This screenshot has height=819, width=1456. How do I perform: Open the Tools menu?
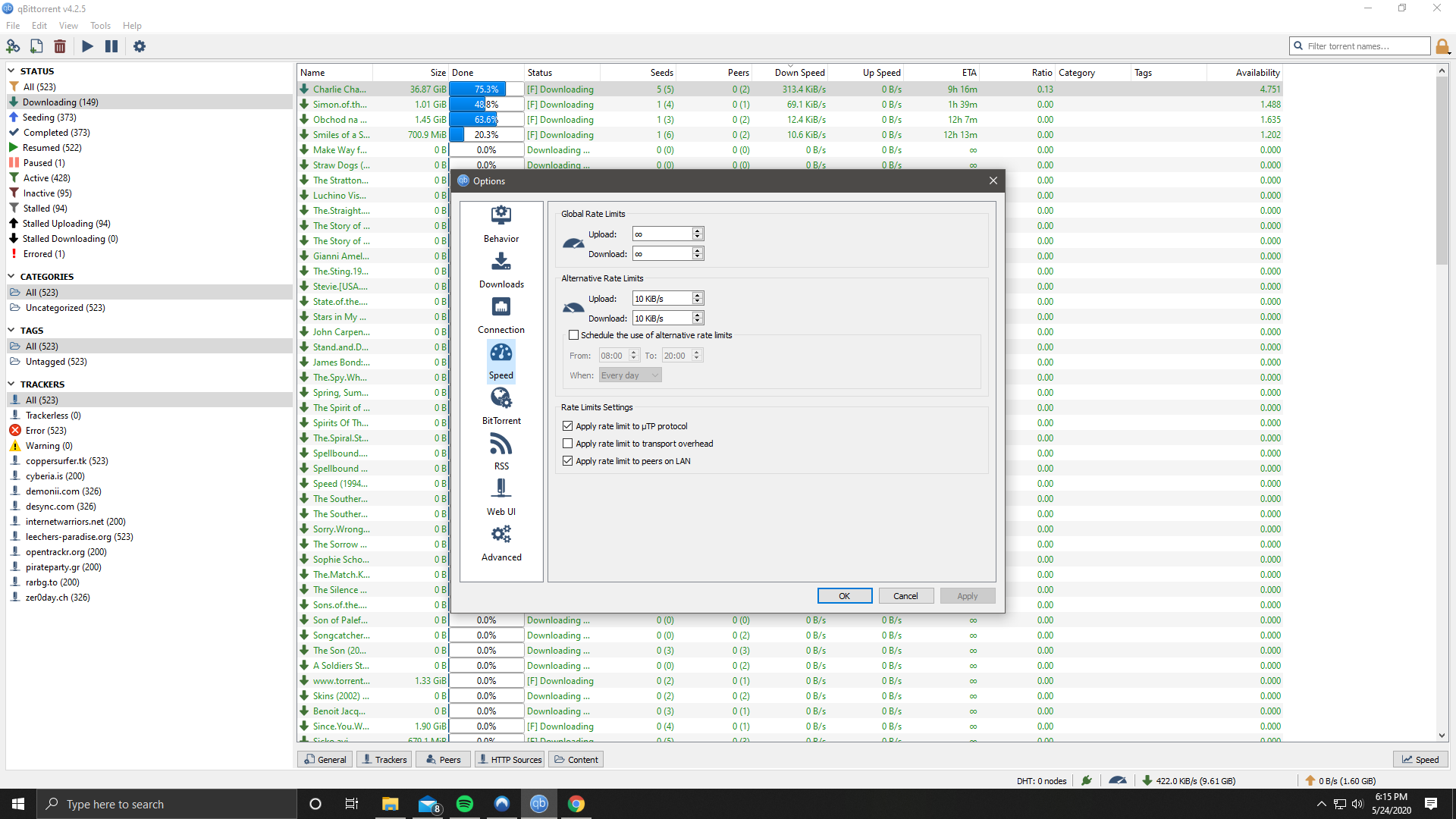pos(100,26)
